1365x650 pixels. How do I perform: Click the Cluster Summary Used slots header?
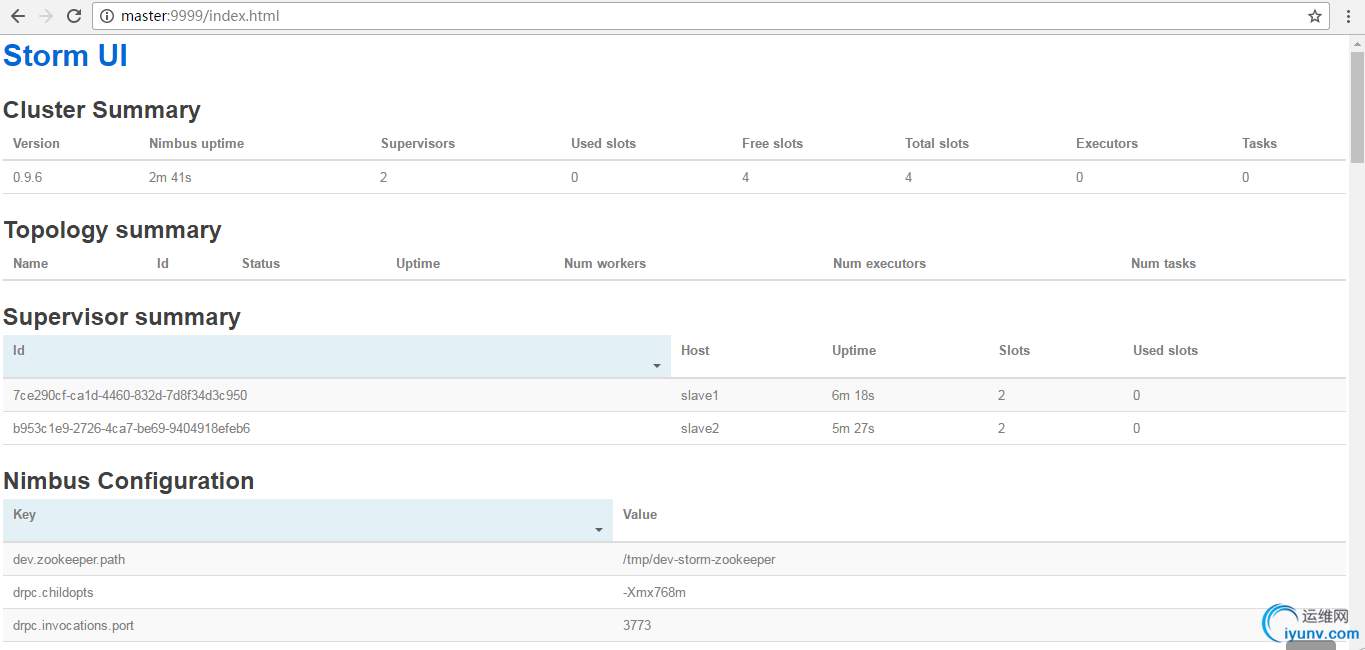tap(603, 143)
